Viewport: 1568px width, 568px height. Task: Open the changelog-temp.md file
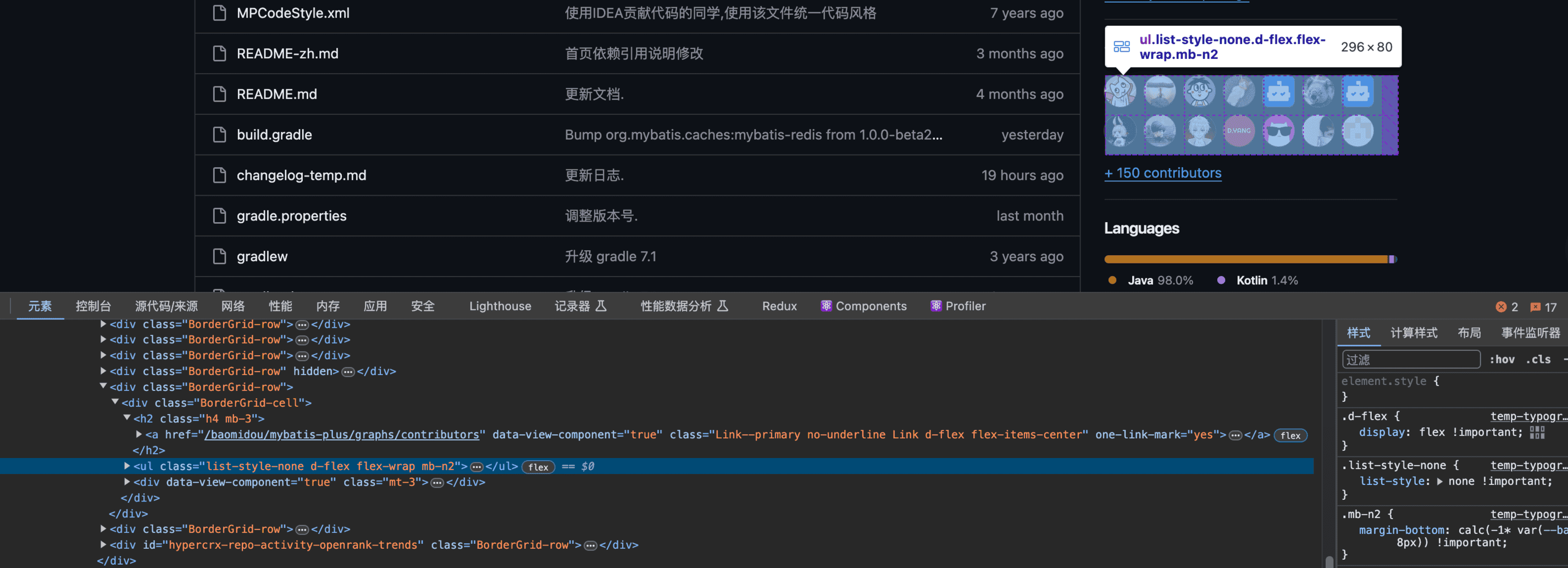(x=301, y=175)
